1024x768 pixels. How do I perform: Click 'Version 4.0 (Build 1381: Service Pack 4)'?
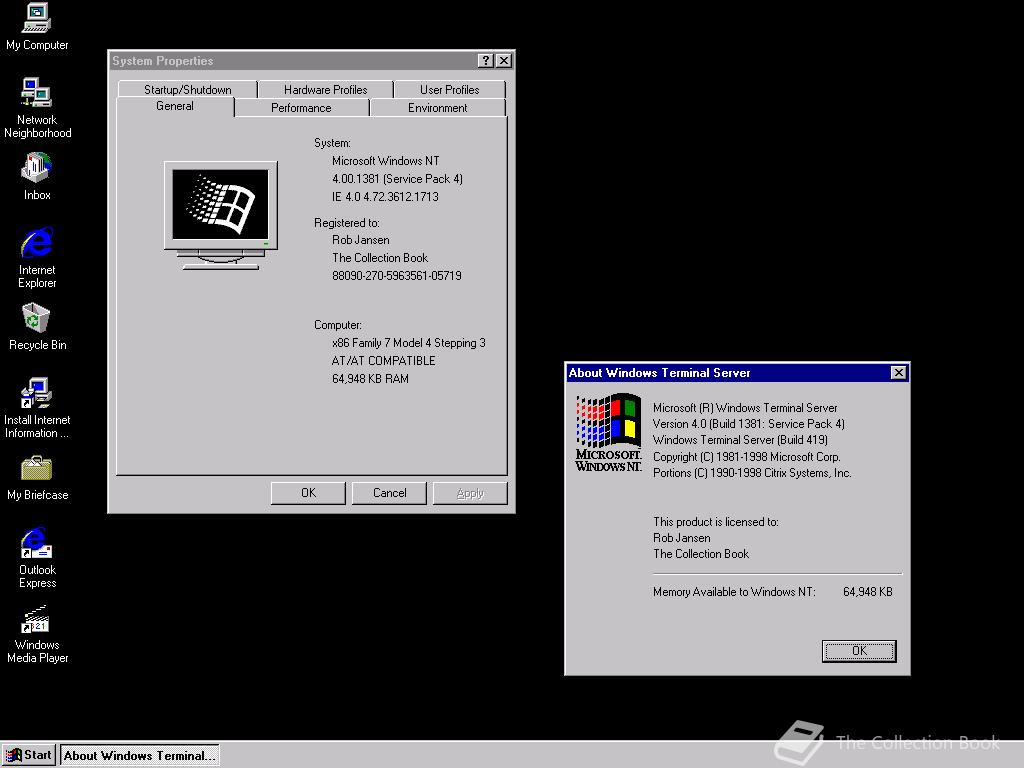pos(748,424)
